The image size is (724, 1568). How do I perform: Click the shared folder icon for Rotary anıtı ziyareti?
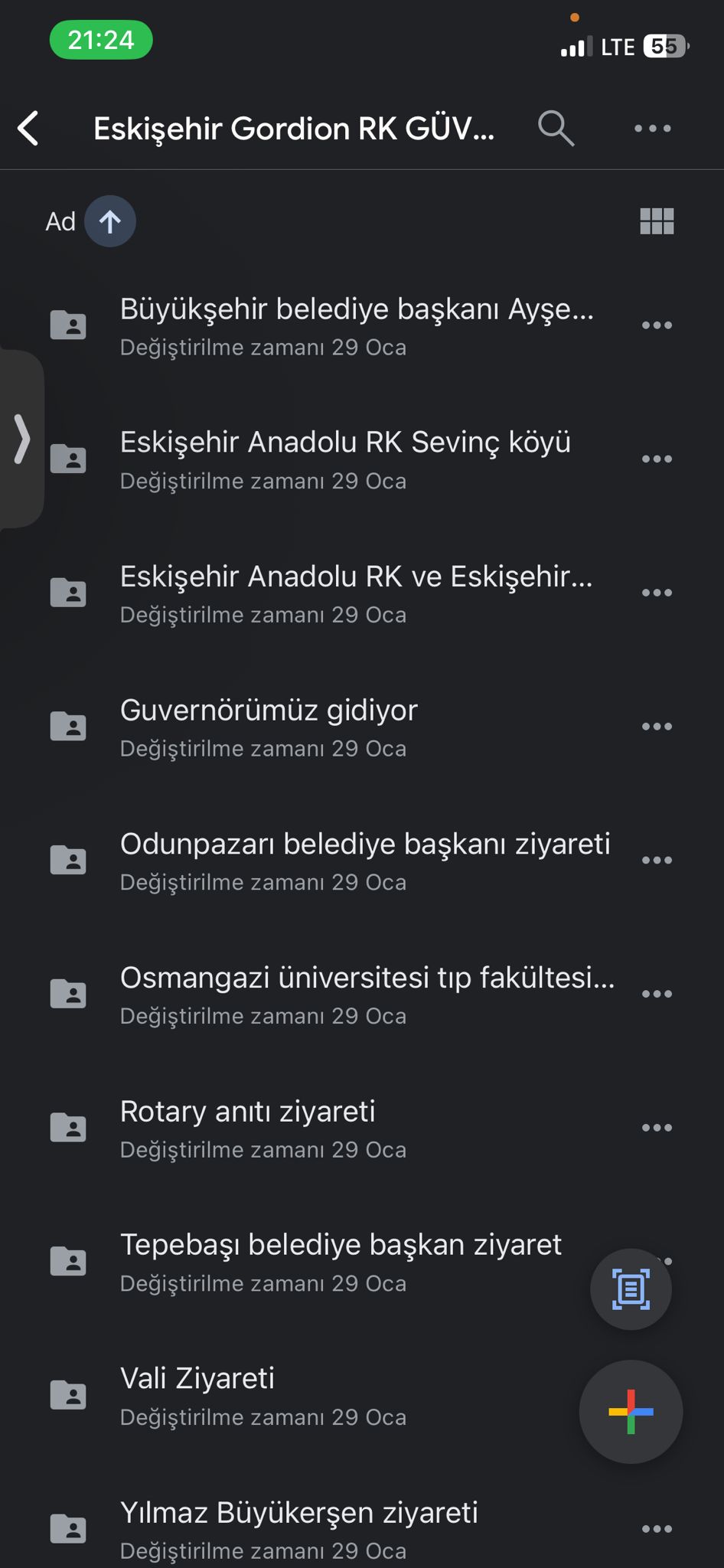pyautogui.click(x=68, y=1128)
